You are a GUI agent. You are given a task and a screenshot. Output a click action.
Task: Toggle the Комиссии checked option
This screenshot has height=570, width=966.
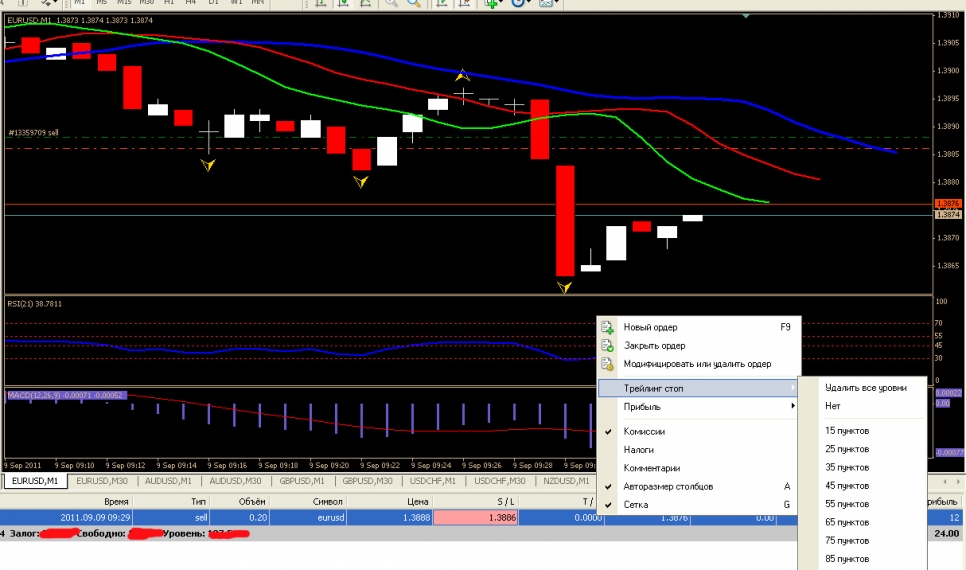click(652, 432)
